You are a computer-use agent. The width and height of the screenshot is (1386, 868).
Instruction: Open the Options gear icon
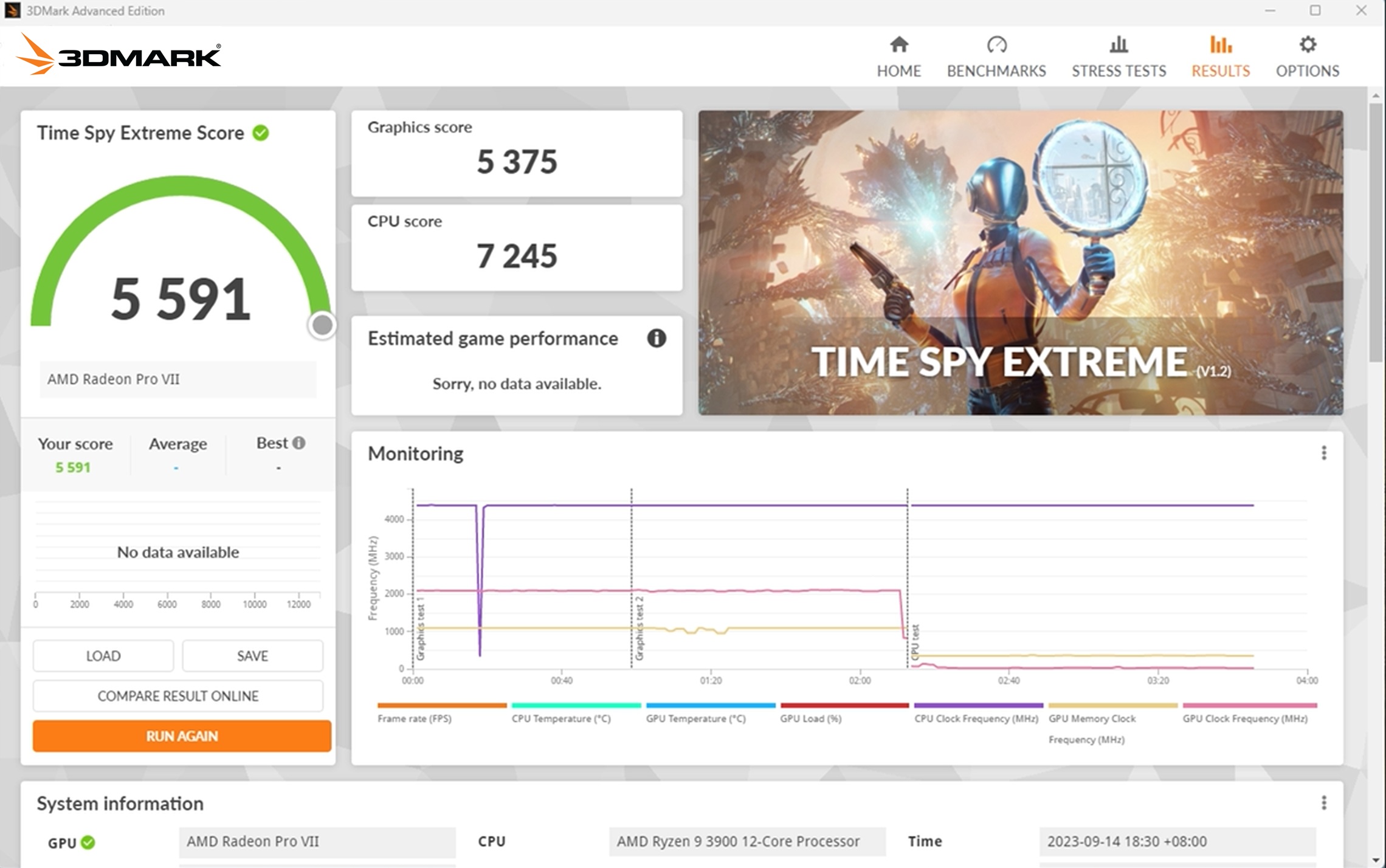1308,44
